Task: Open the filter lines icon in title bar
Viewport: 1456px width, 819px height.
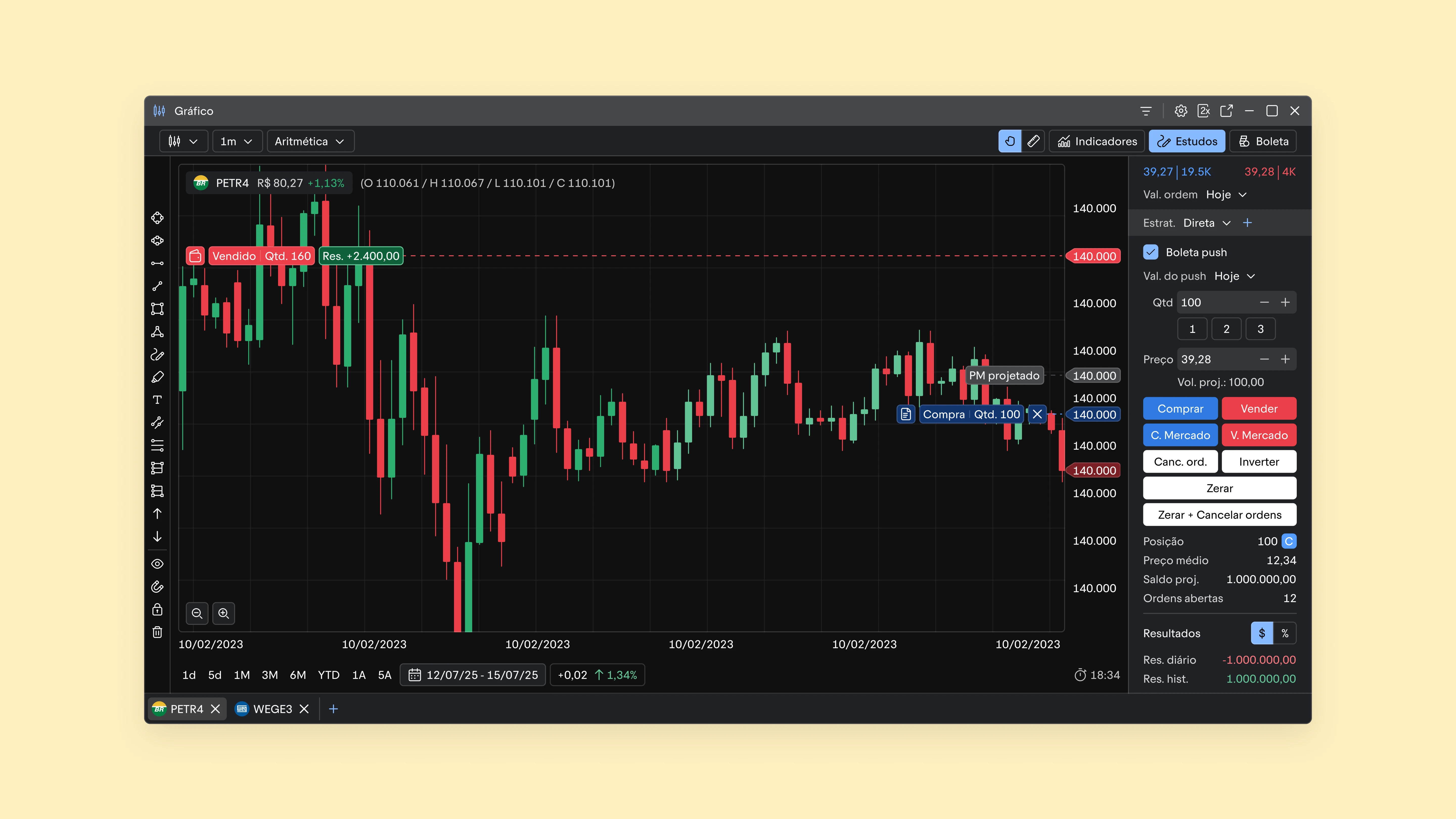Action: (1146, 111)
